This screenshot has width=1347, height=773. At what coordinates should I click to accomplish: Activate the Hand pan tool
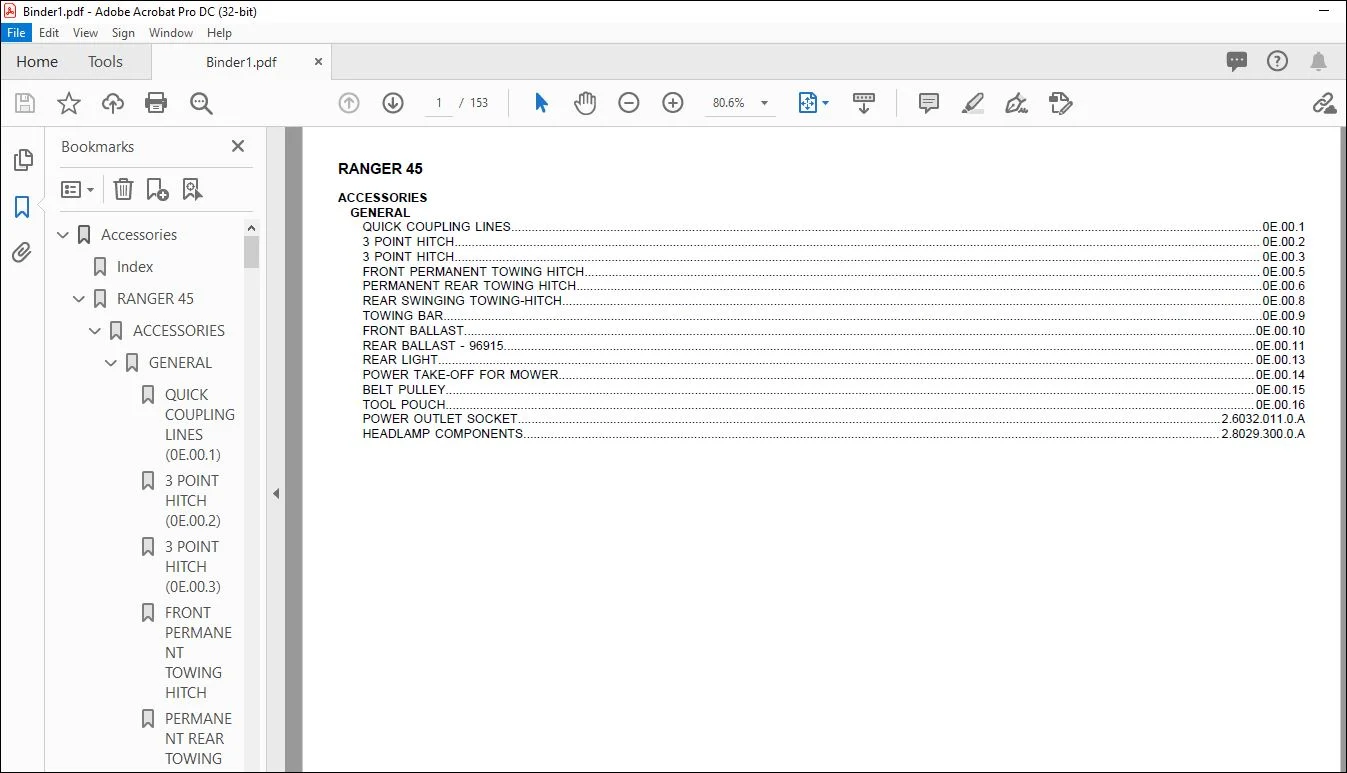(585, 103)
